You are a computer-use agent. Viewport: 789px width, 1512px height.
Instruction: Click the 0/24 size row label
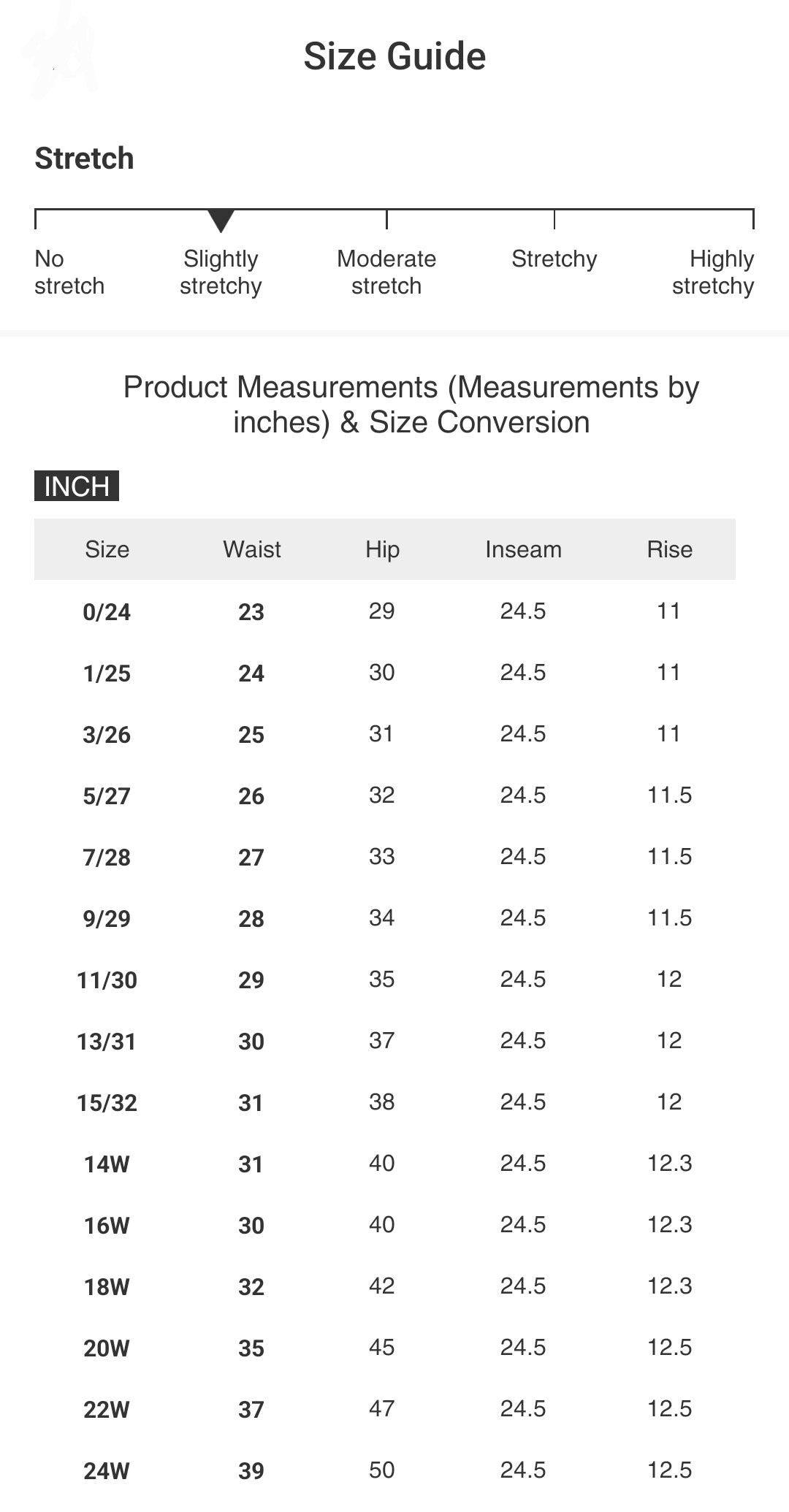pyautogui.click(x=107, y=611)
